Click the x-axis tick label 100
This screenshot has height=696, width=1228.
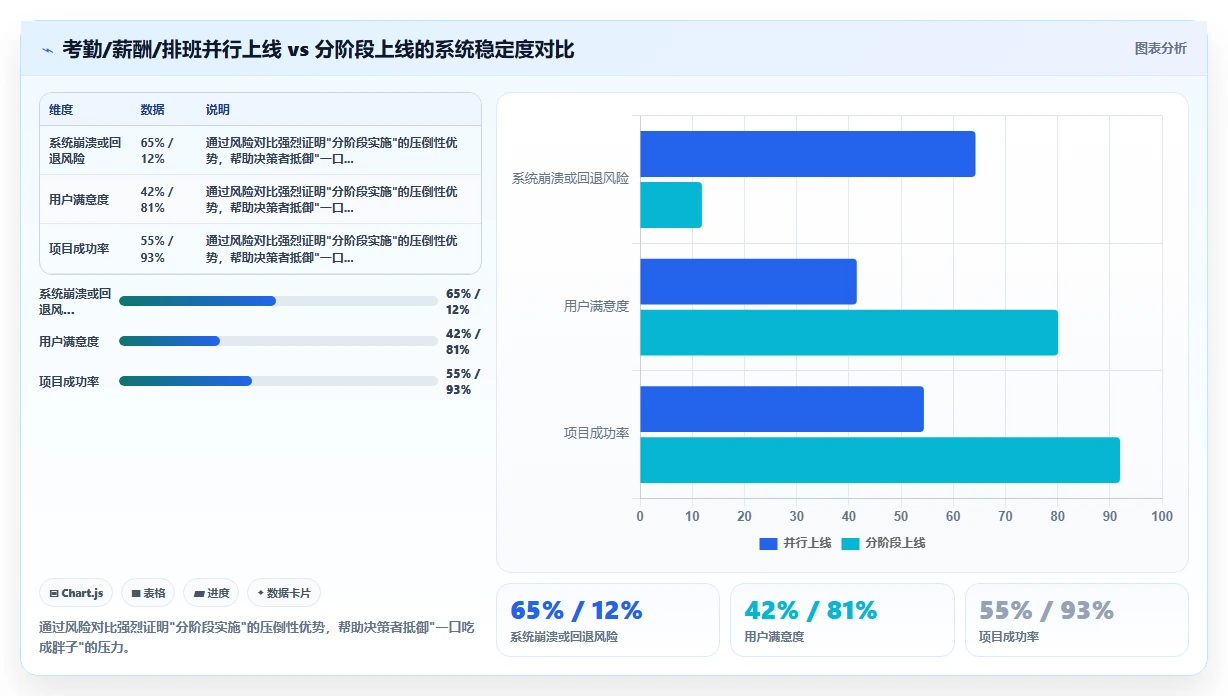click(x=1162, y=517)
